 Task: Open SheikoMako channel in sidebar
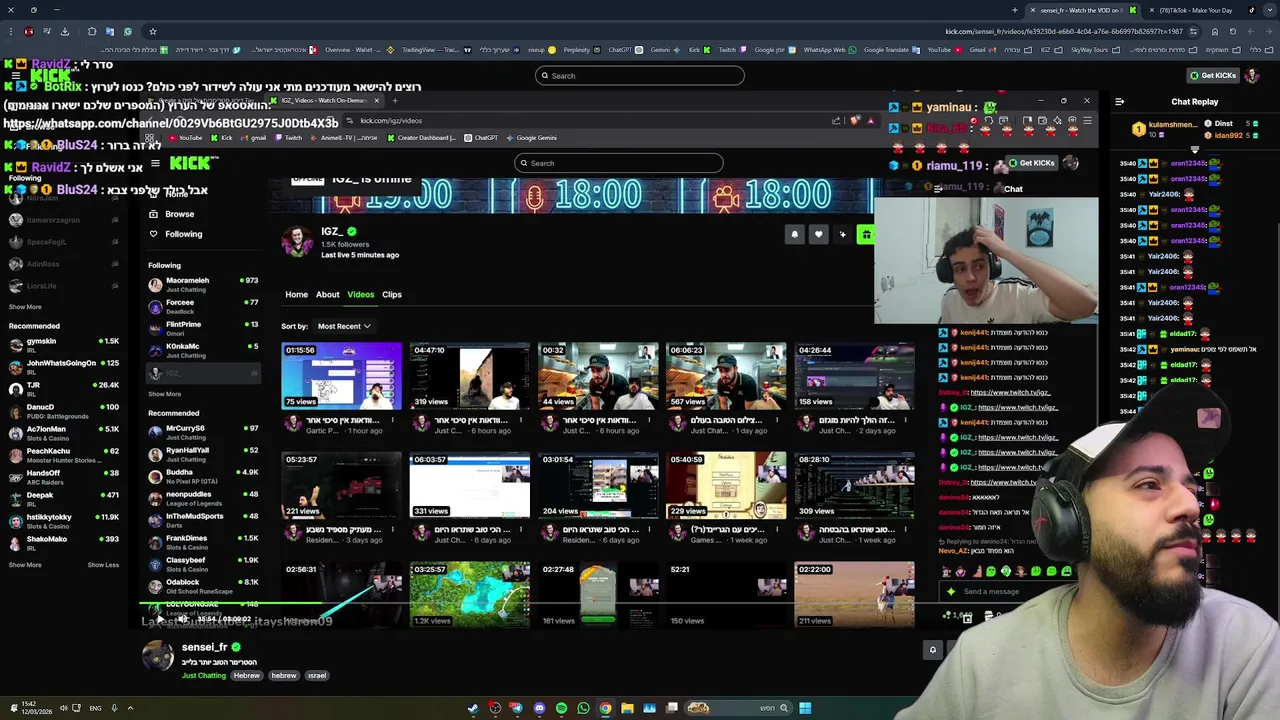pyautogui.click(x=63, y=544)
